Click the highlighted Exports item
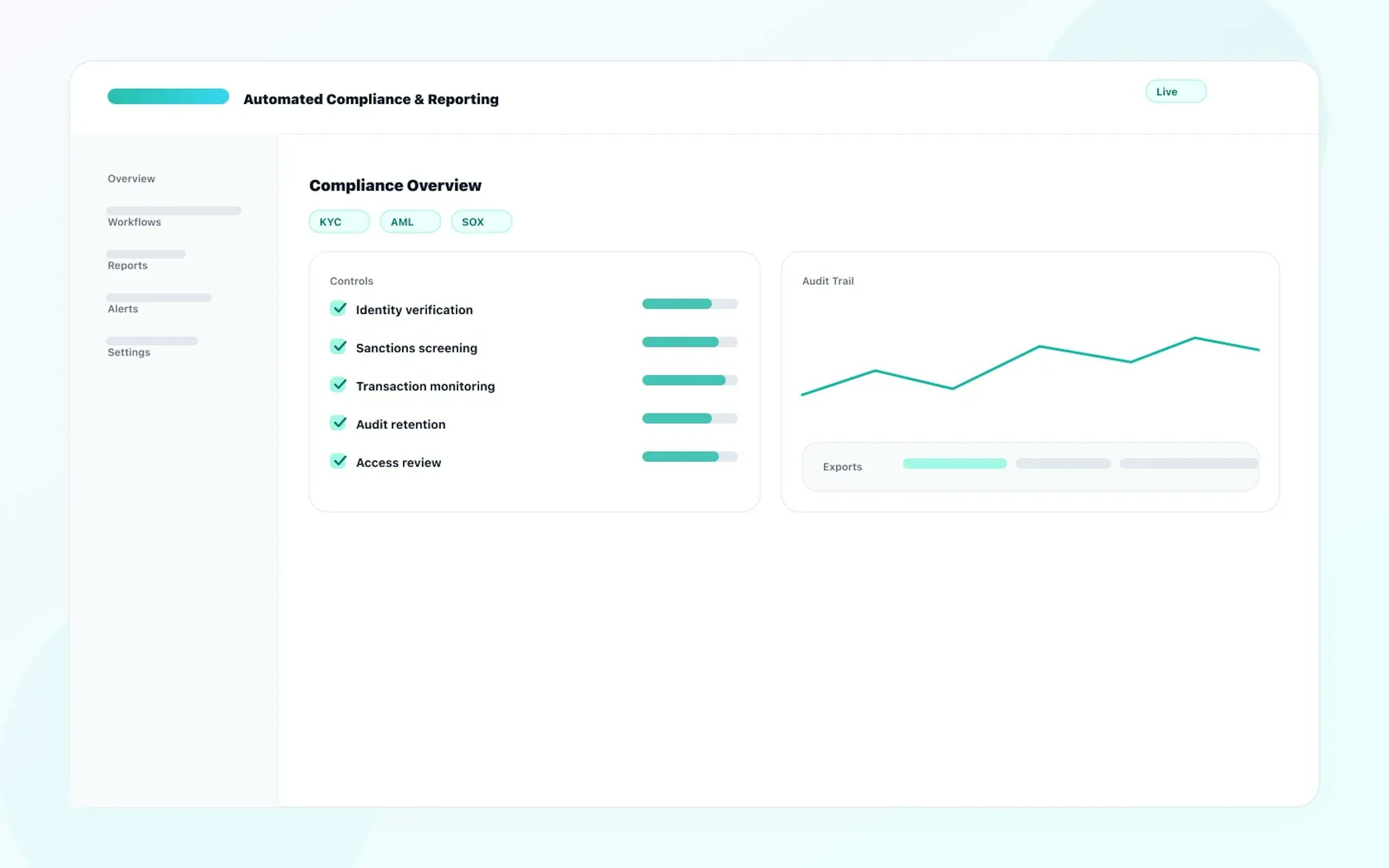 [954, 463]
